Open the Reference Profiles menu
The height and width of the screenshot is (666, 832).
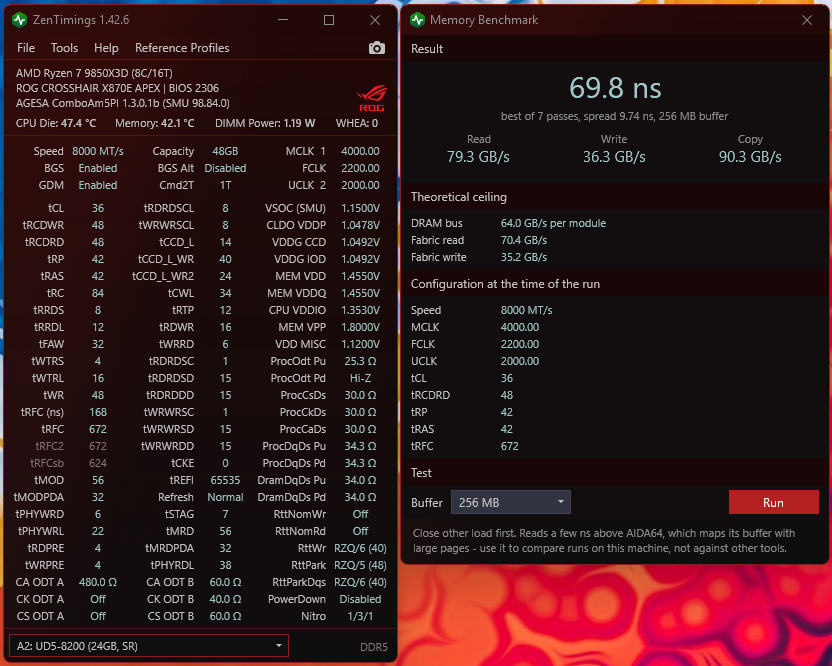(182, 48)
